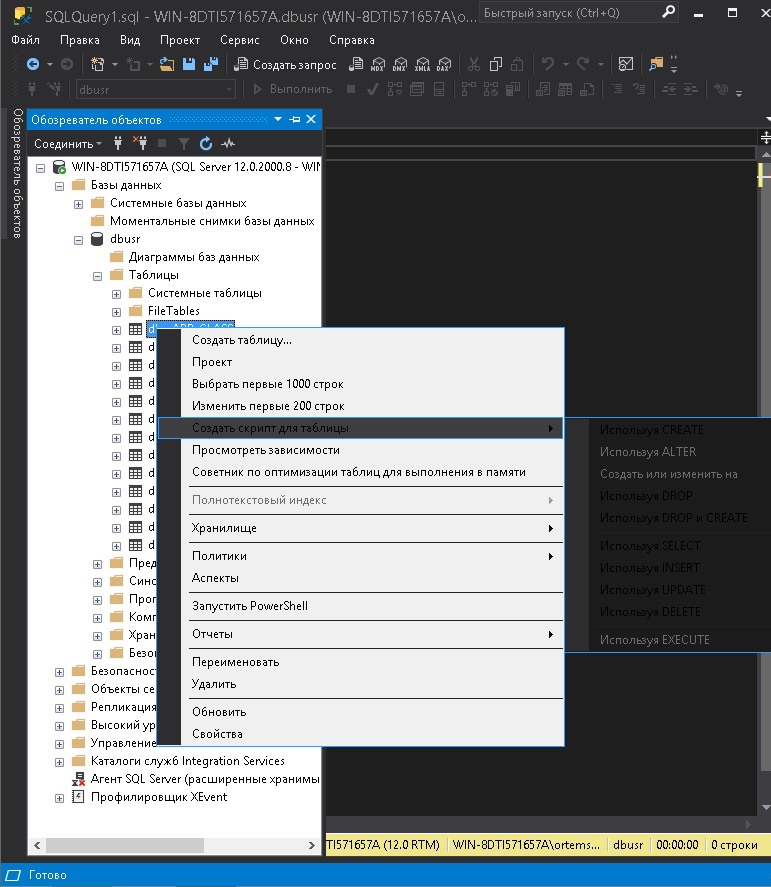Open the Правка menu

click(80, 40)
